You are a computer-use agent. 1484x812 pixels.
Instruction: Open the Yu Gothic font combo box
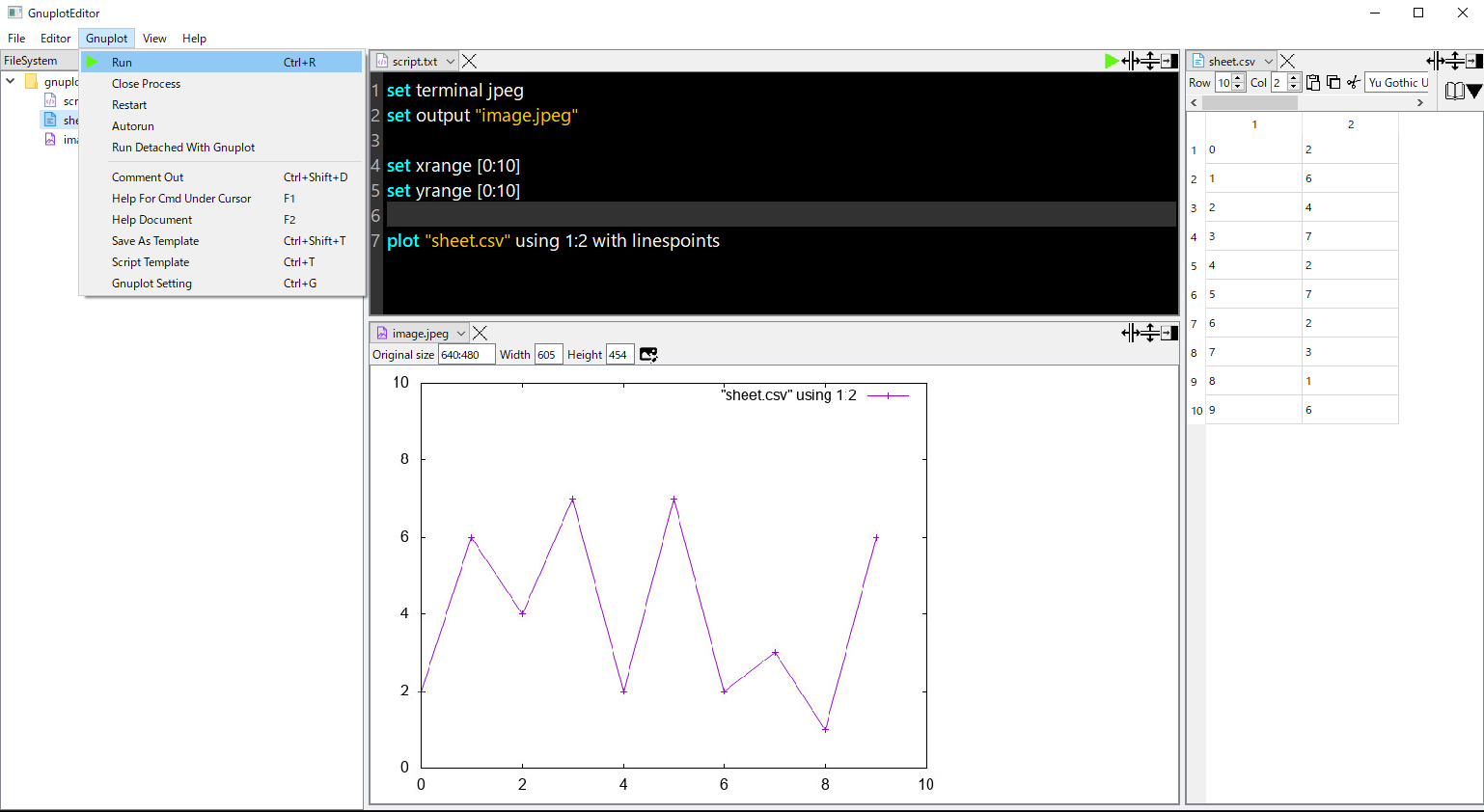(1397, 83)
